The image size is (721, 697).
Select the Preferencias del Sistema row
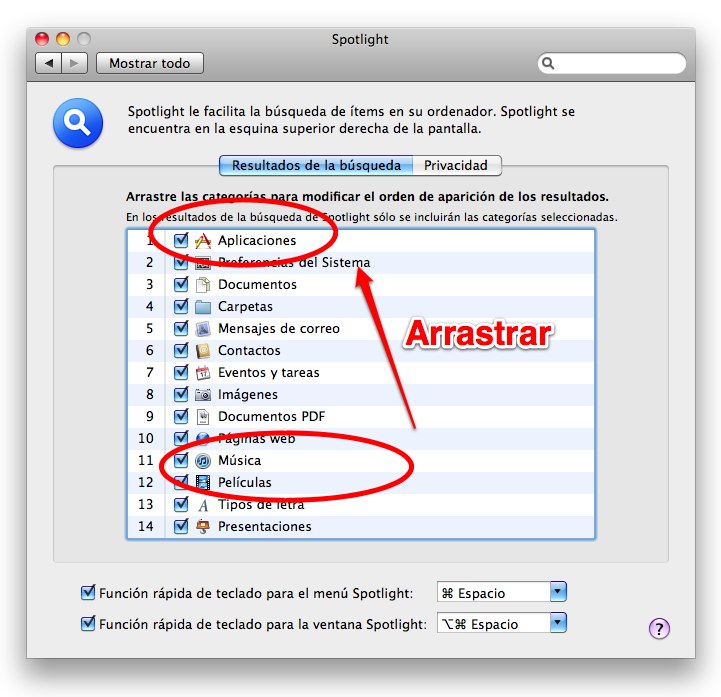click(361, 263)
